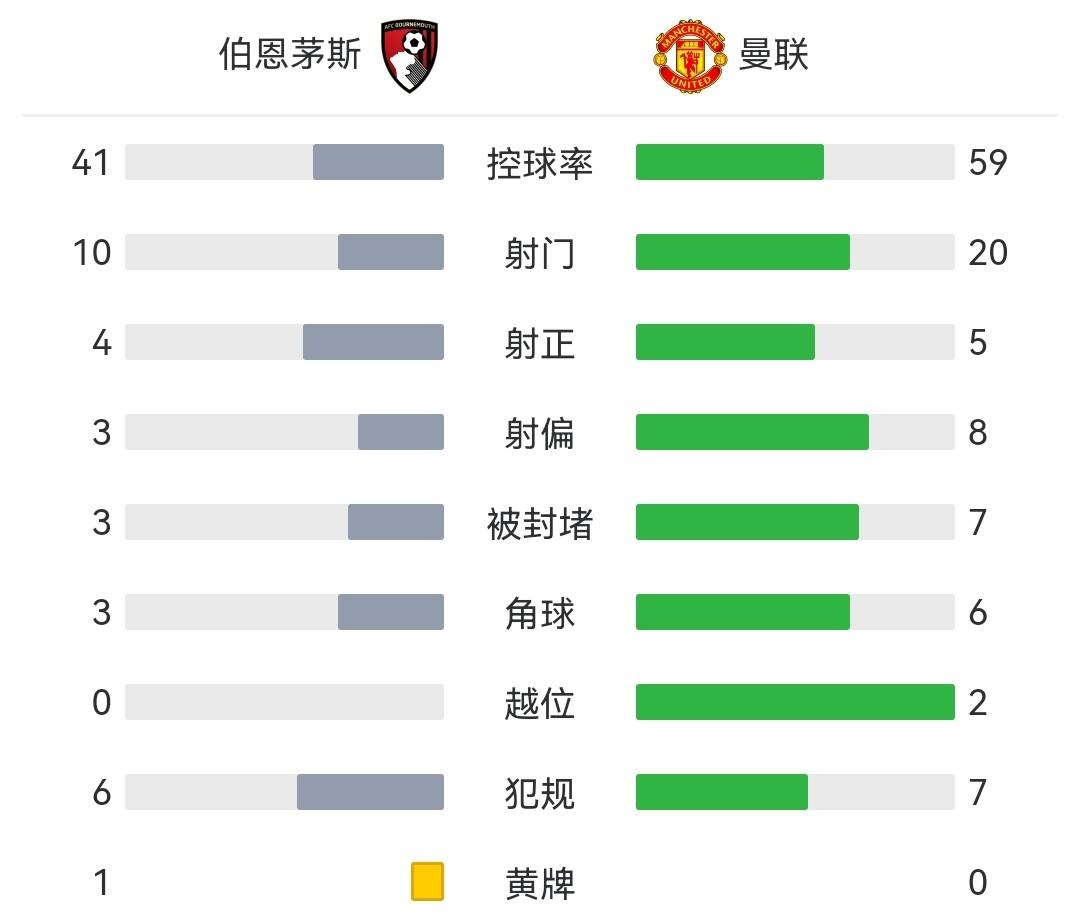
Task: Click Manchester United's green 射偏 bar
Action: [752, 432]
